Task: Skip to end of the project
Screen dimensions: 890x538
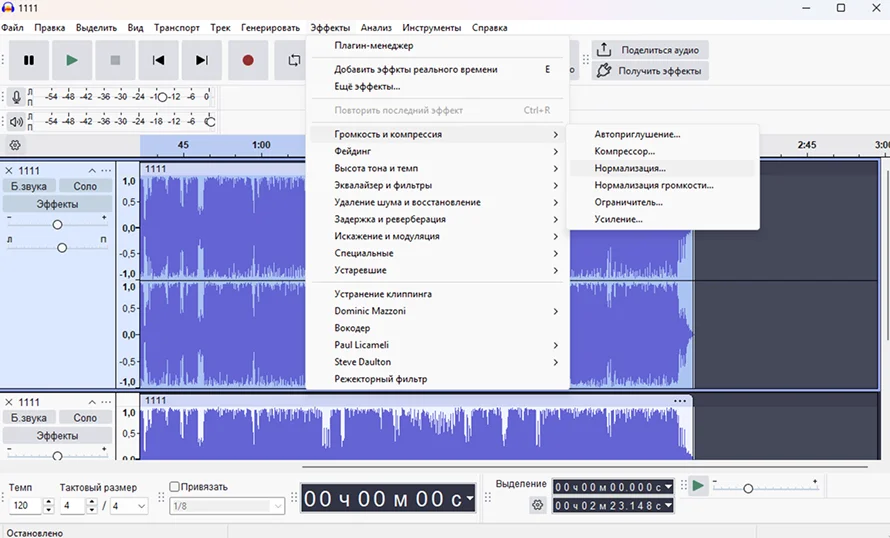Action: coord(202,60)
